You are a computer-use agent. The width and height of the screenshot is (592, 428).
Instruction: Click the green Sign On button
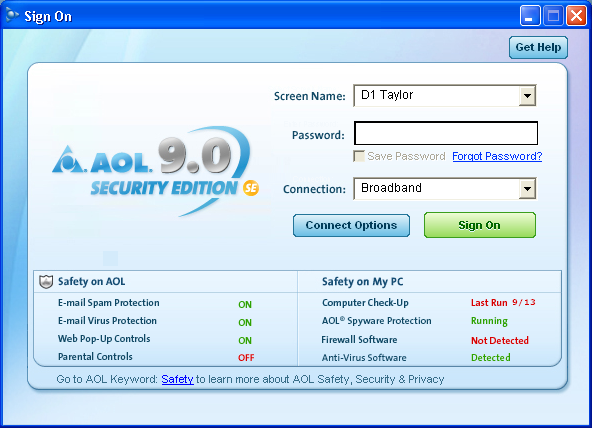click(479, 225)
